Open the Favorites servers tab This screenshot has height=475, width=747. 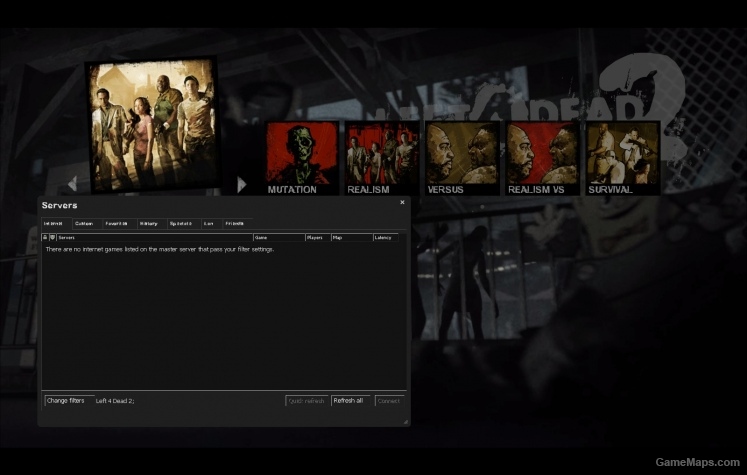tap(116, 223)
